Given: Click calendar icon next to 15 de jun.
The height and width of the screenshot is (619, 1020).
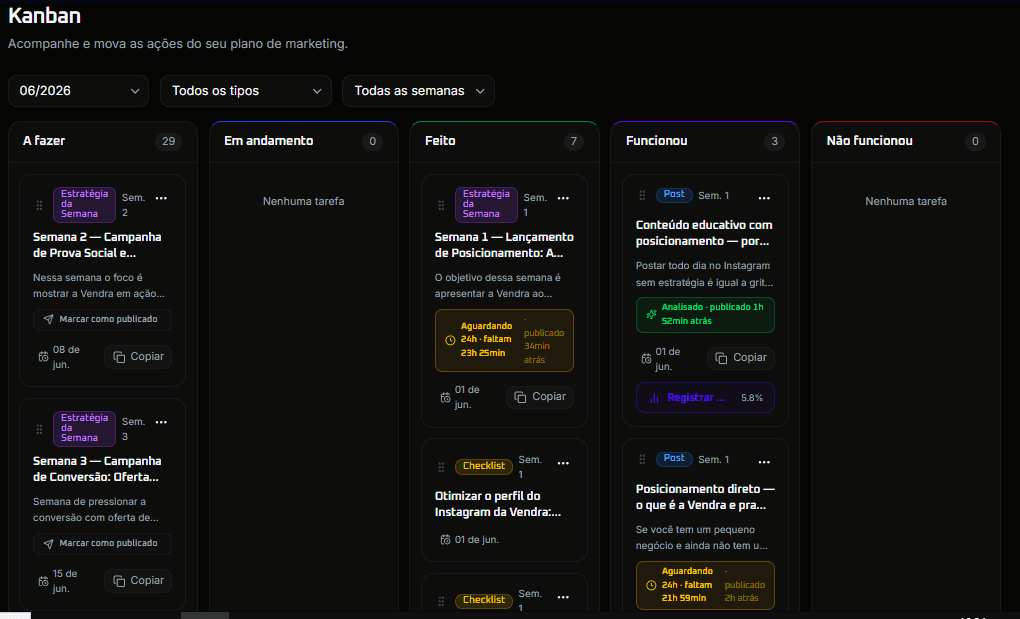Looking at the screenshot, I should click(44, 581).
